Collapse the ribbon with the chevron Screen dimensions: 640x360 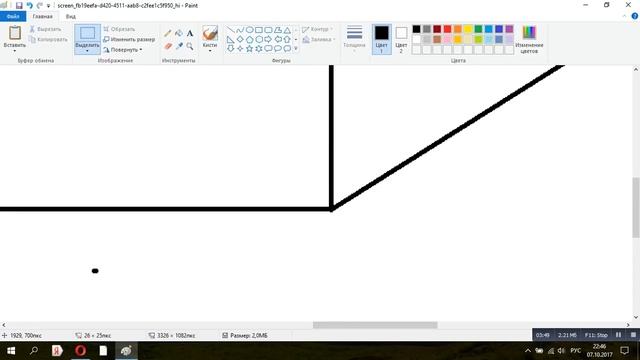pyautogui.click(x=624, y=16)
